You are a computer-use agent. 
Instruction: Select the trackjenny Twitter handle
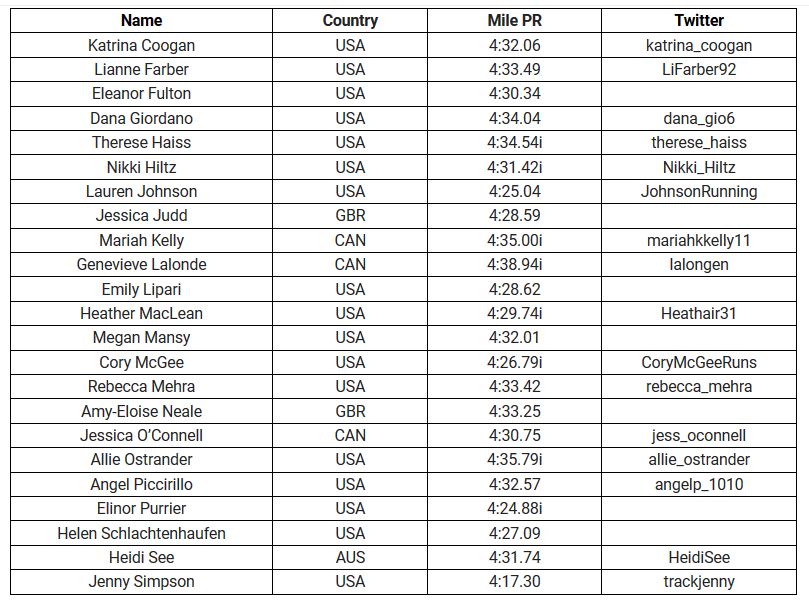699,581
